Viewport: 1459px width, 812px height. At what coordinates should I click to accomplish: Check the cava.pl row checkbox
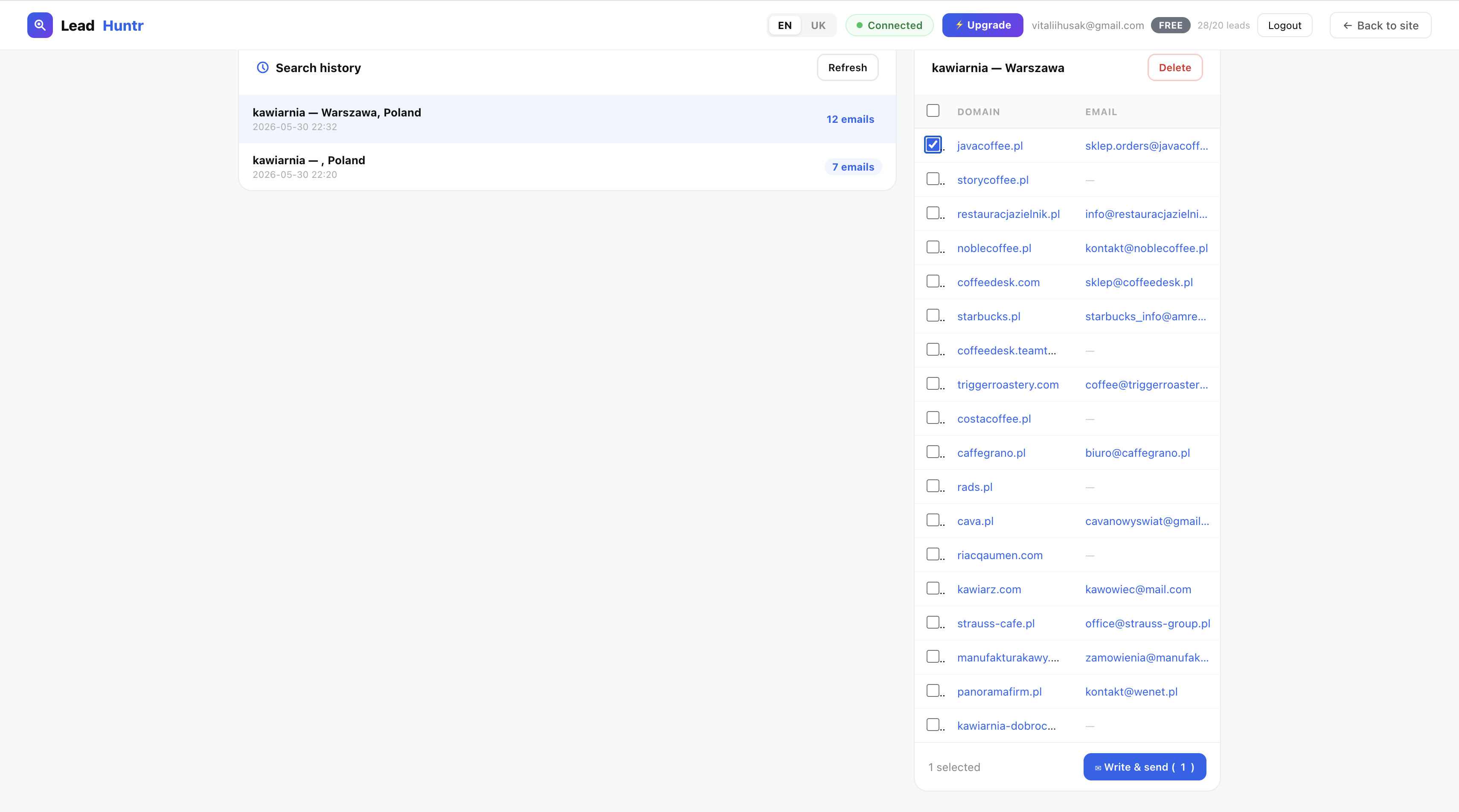pos(933,520)
